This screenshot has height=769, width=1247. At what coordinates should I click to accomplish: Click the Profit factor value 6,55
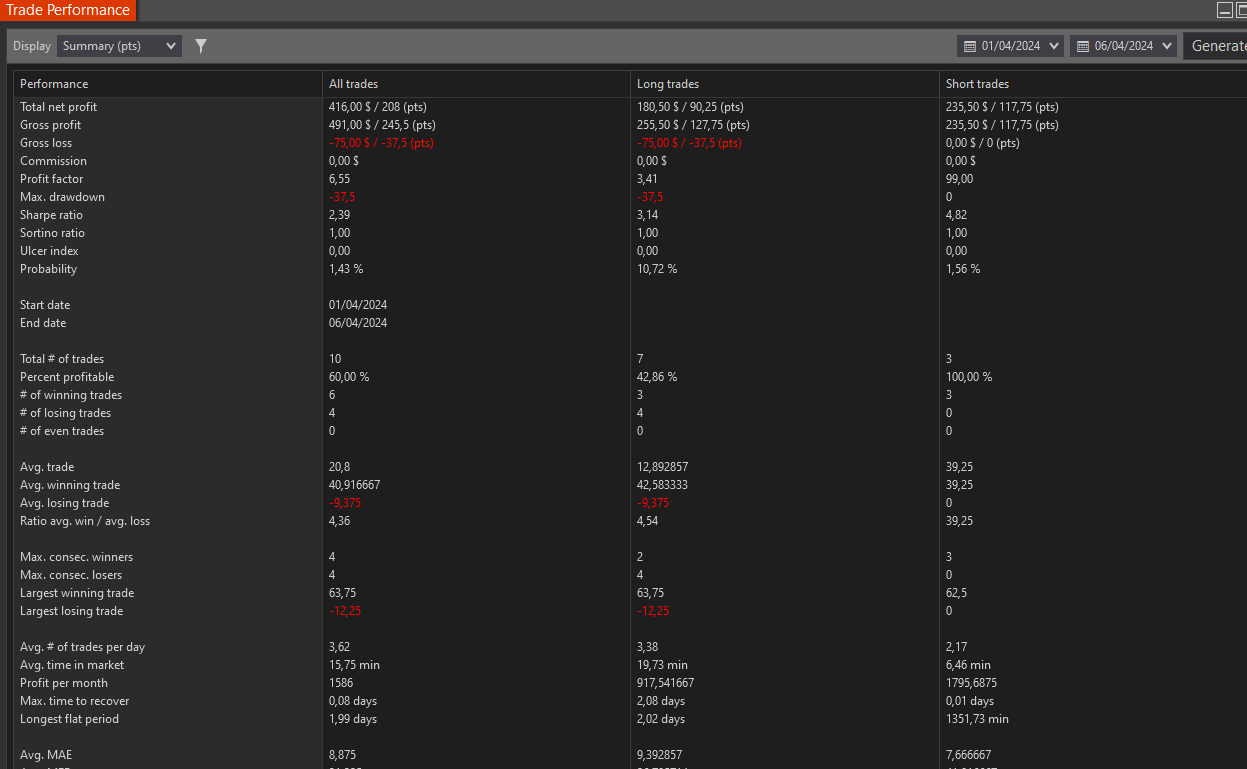pyautogui.click(x=340, y=179)
